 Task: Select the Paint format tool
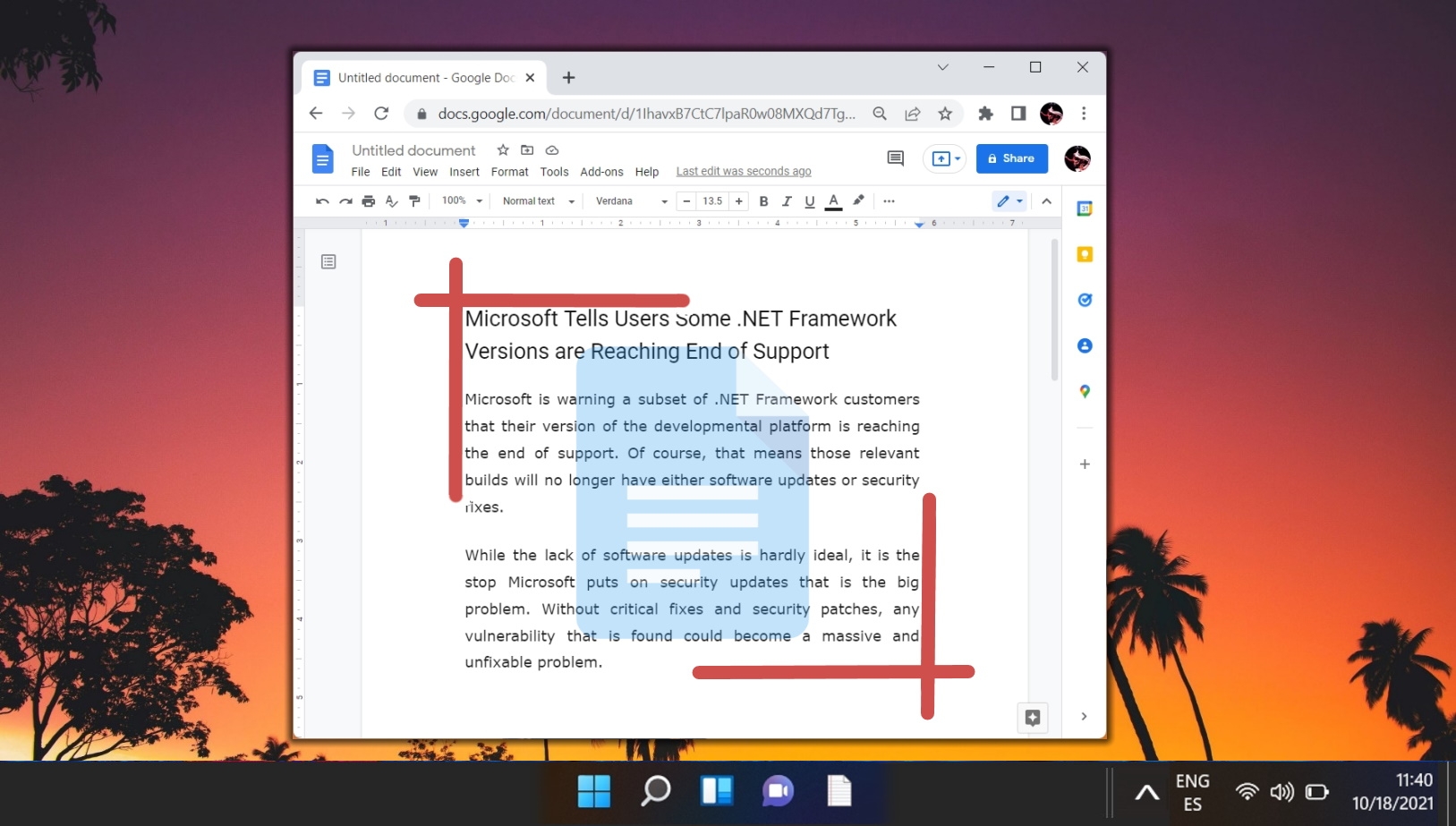click(x=414, y=200)
